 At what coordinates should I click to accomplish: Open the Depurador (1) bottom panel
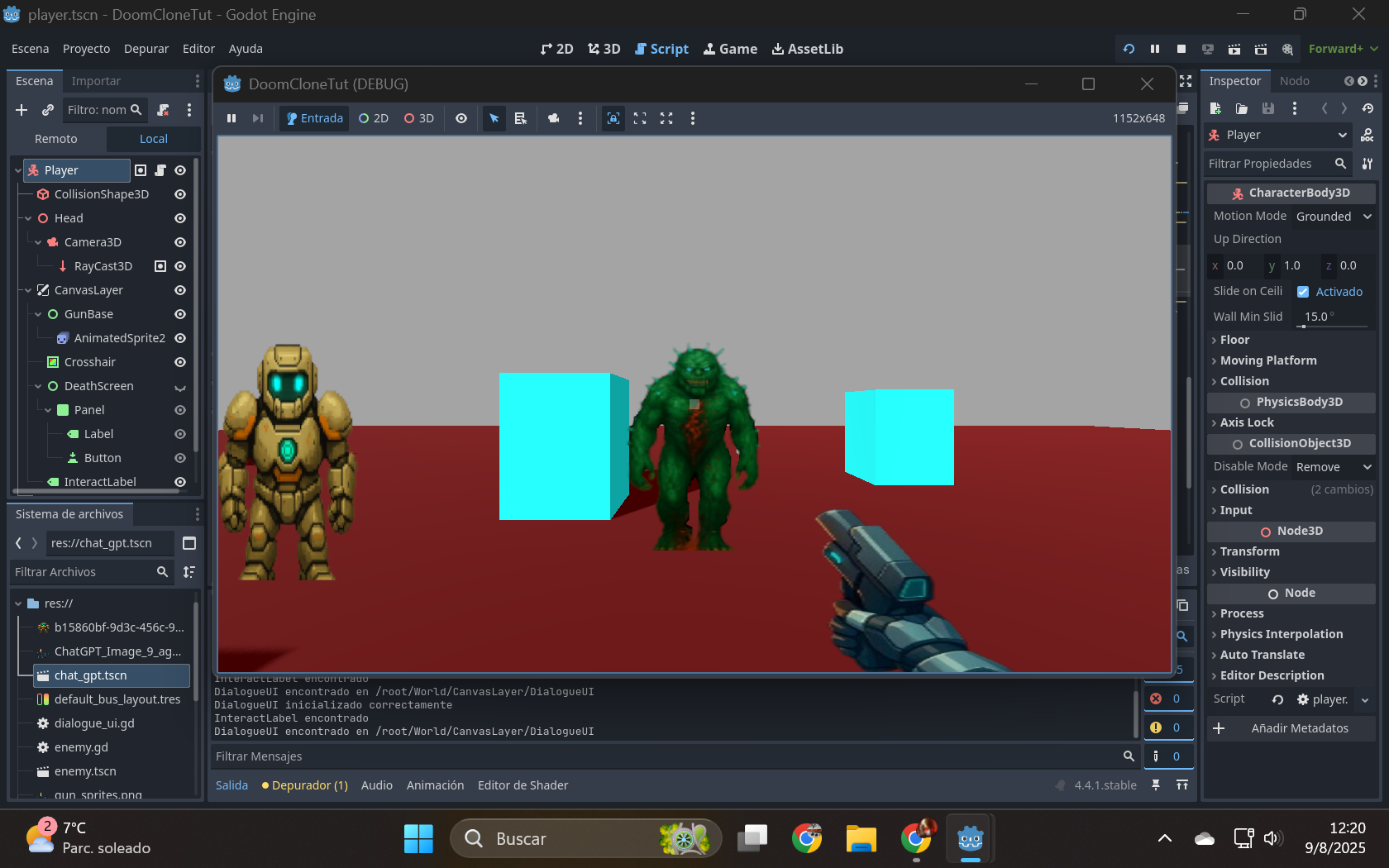(x=304, y=785)
